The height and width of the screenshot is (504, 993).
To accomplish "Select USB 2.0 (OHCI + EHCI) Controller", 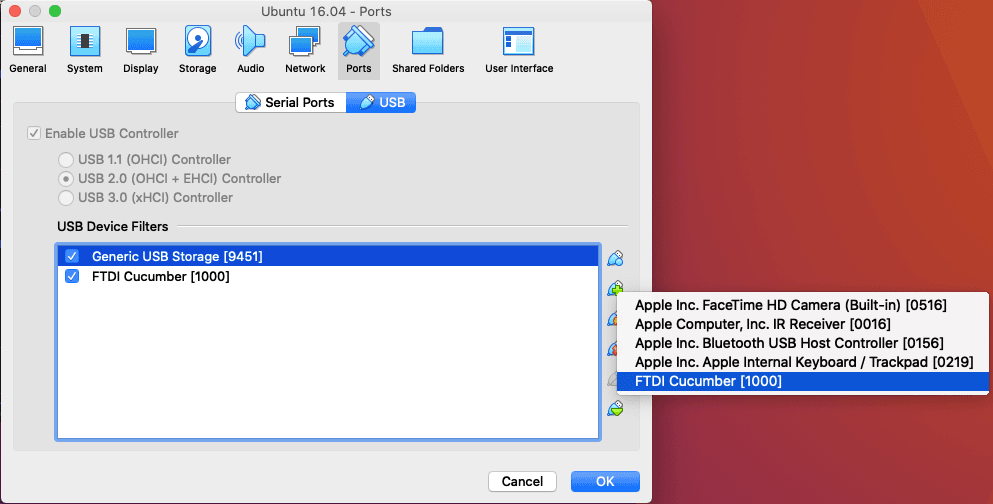I will pyautogui.click(x=66, y=179).
